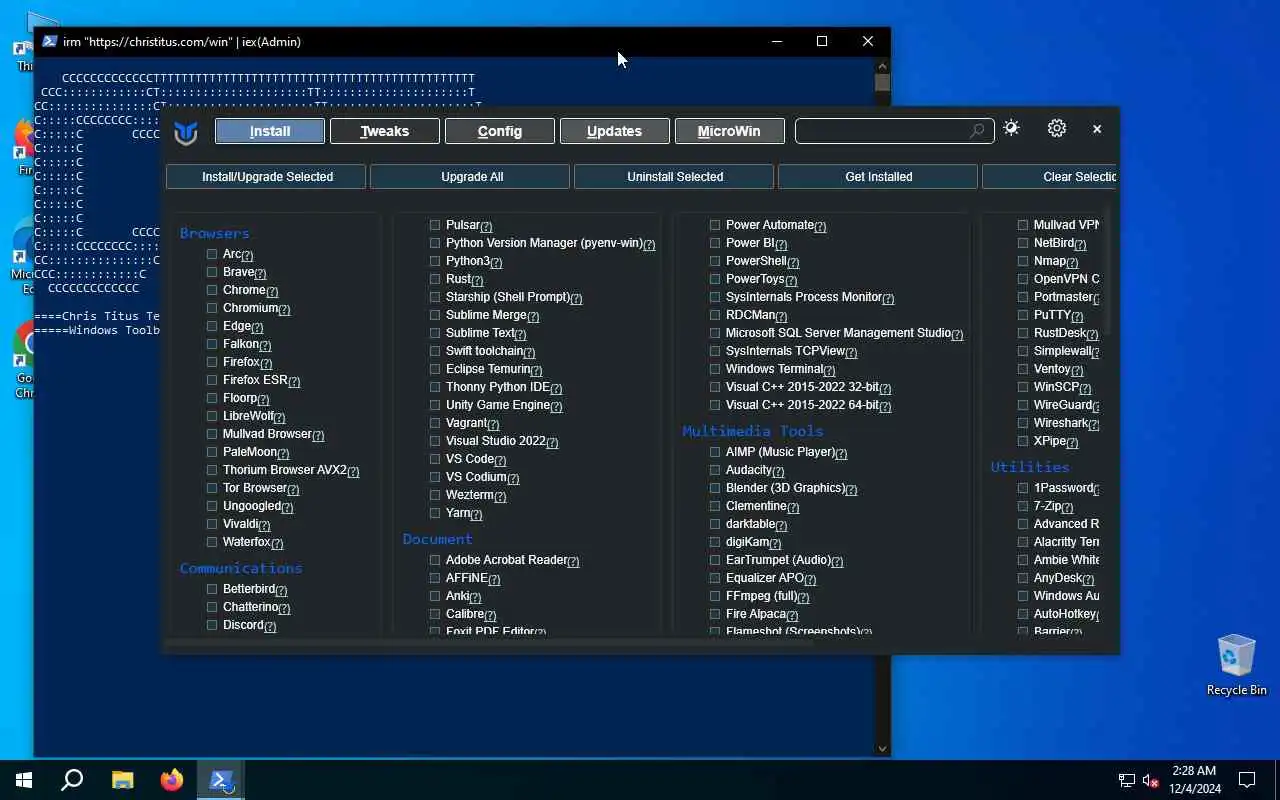The height and width of the screenshot is (800, 1280).
Task: Launch Firefox from taskbar
Action: [172, 780]
